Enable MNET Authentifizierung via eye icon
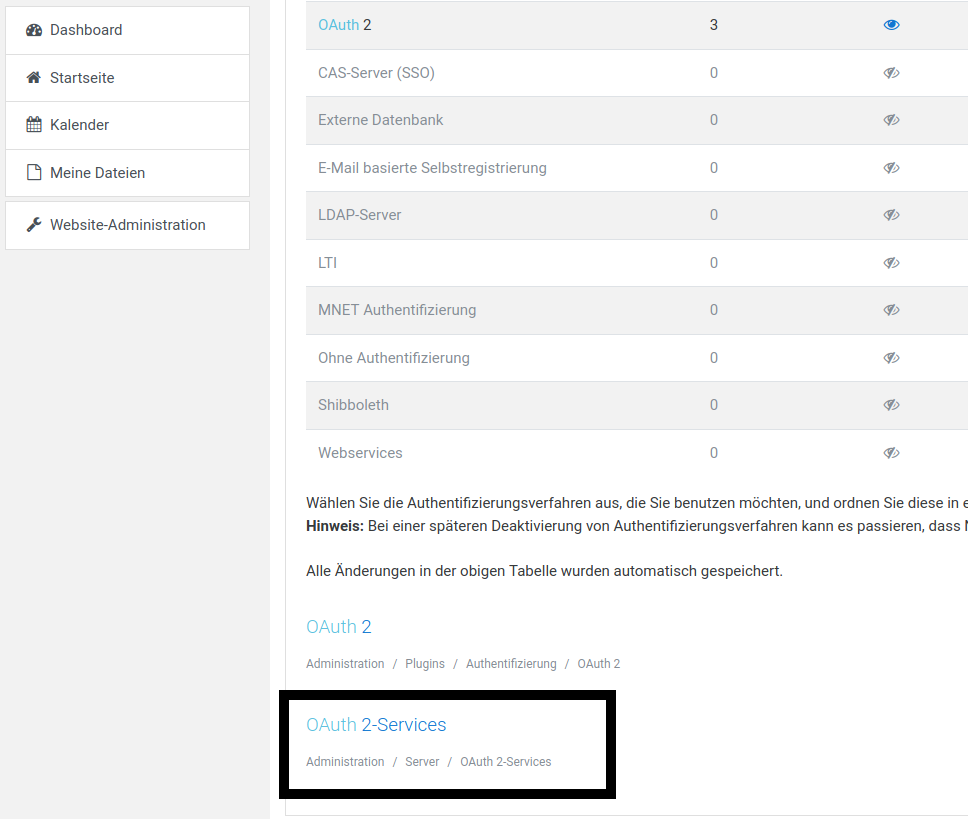This screenshot has height=819, width=968. pyautogui.click(x=892, y=310)
